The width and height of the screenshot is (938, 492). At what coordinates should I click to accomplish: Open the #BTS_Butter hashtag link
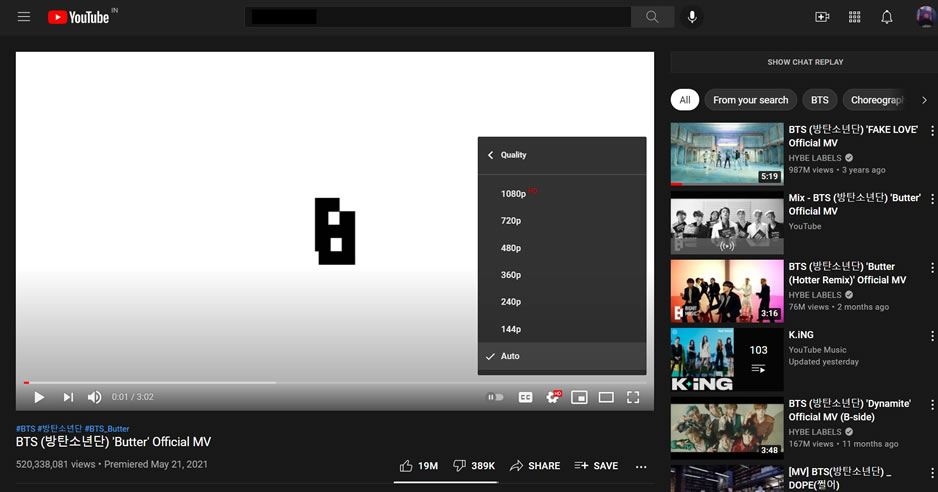pos(106,429)
